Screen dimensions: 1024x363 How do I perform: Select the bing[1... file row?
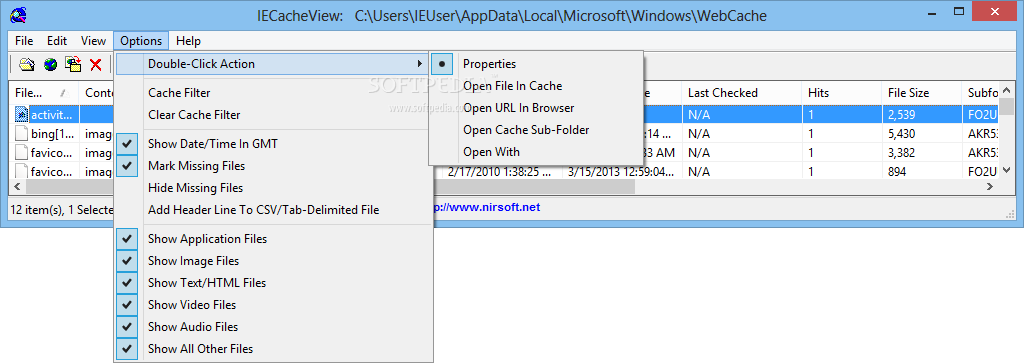pos(504,134)
